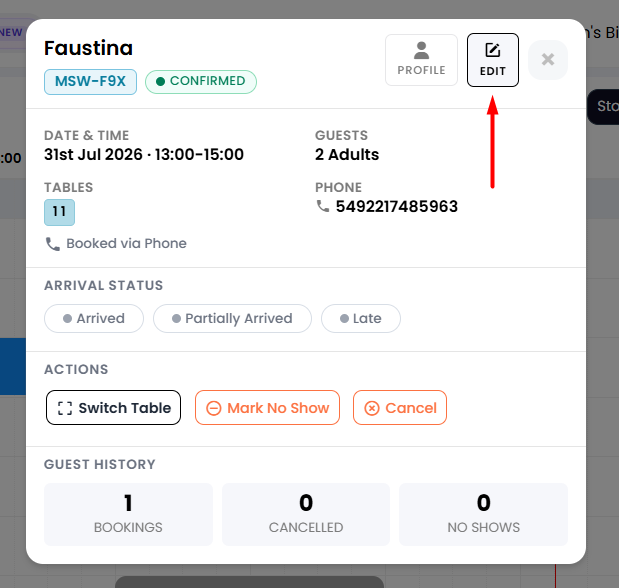This screenshot has height=588, width=619.
Task: Click the Cancel circle-x icon
Action: [372, 408]
